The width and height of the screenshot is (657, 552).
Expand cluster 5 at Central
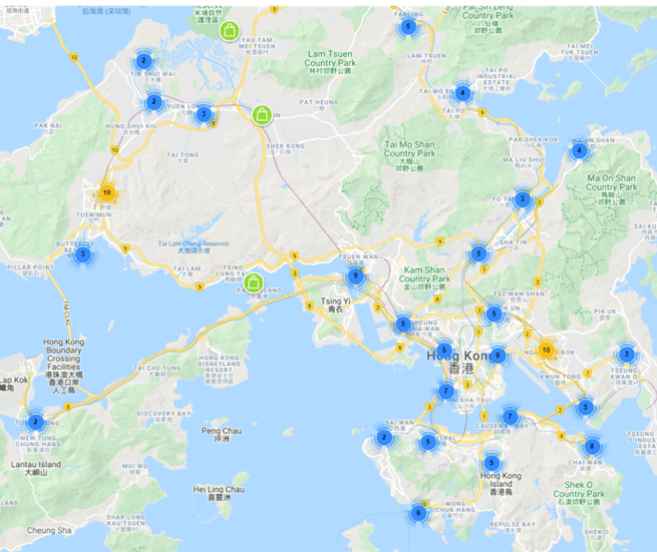click(428, 442)
